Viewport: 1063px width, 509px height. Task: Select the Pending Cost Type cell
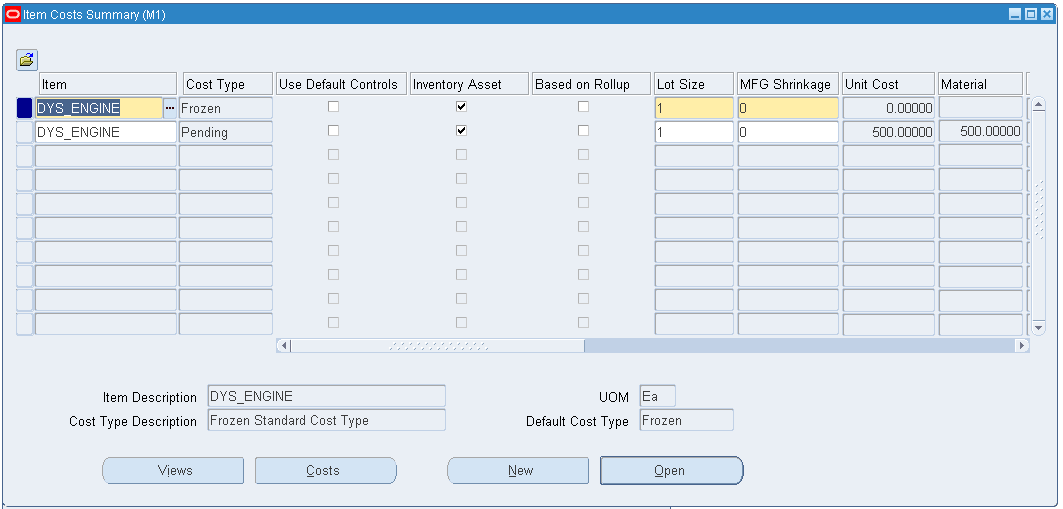point(226,132)
